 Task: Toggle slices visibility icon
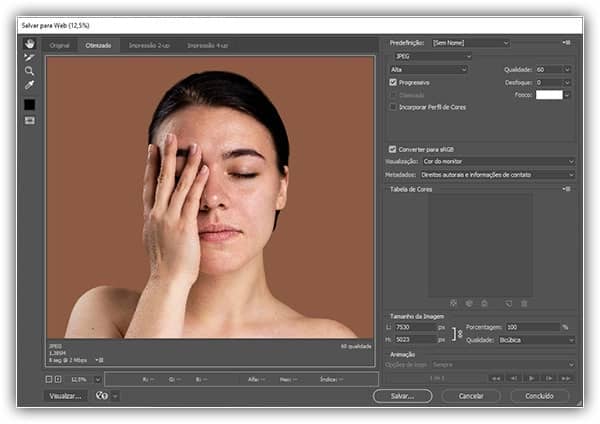point(29,121)
